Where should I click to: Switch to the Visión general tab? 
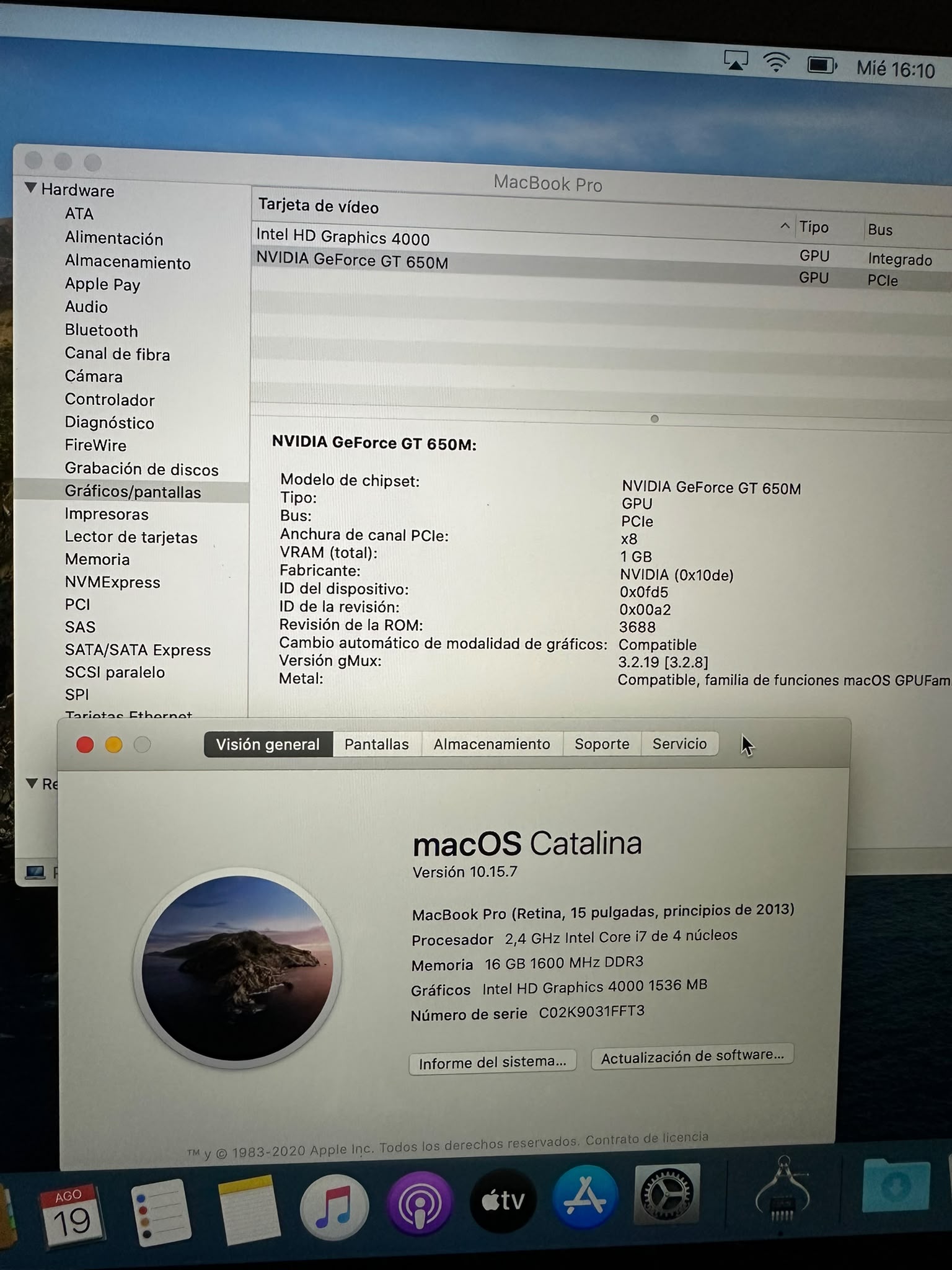pyautogui.click(x=268, y=744)
